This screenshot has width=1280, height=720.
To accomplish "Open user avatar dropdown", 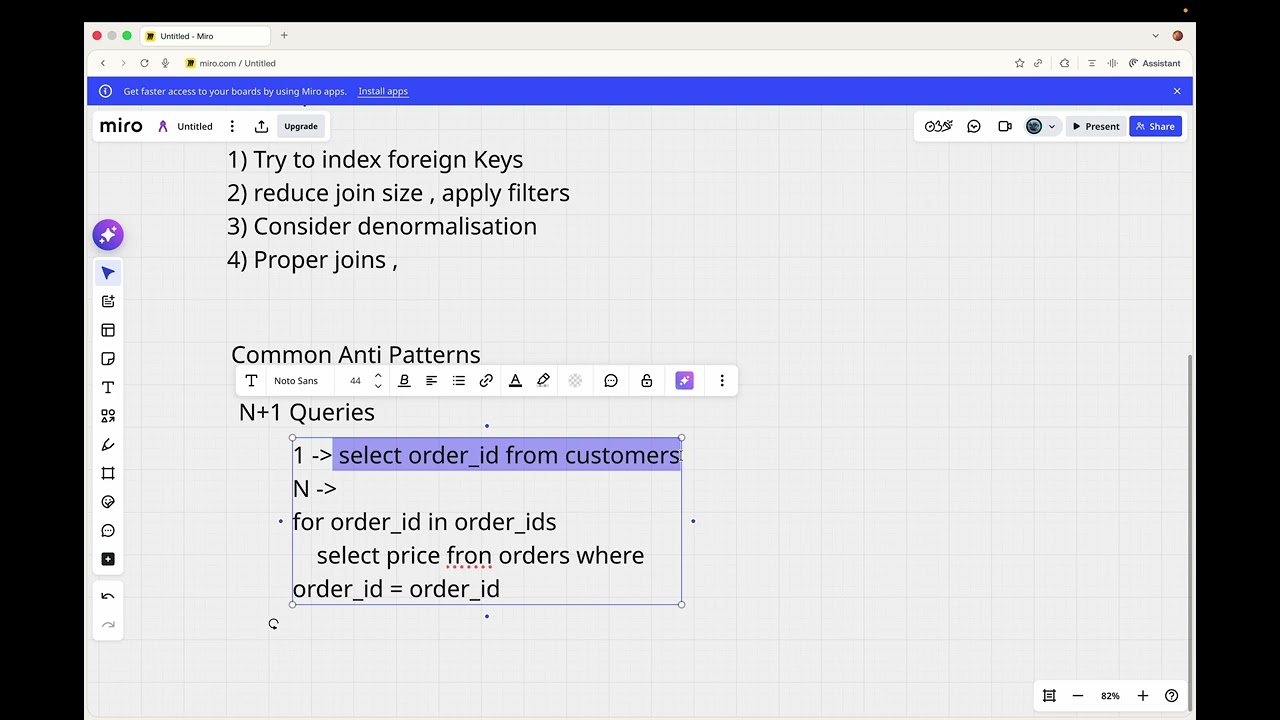I will pos(1041,126).
